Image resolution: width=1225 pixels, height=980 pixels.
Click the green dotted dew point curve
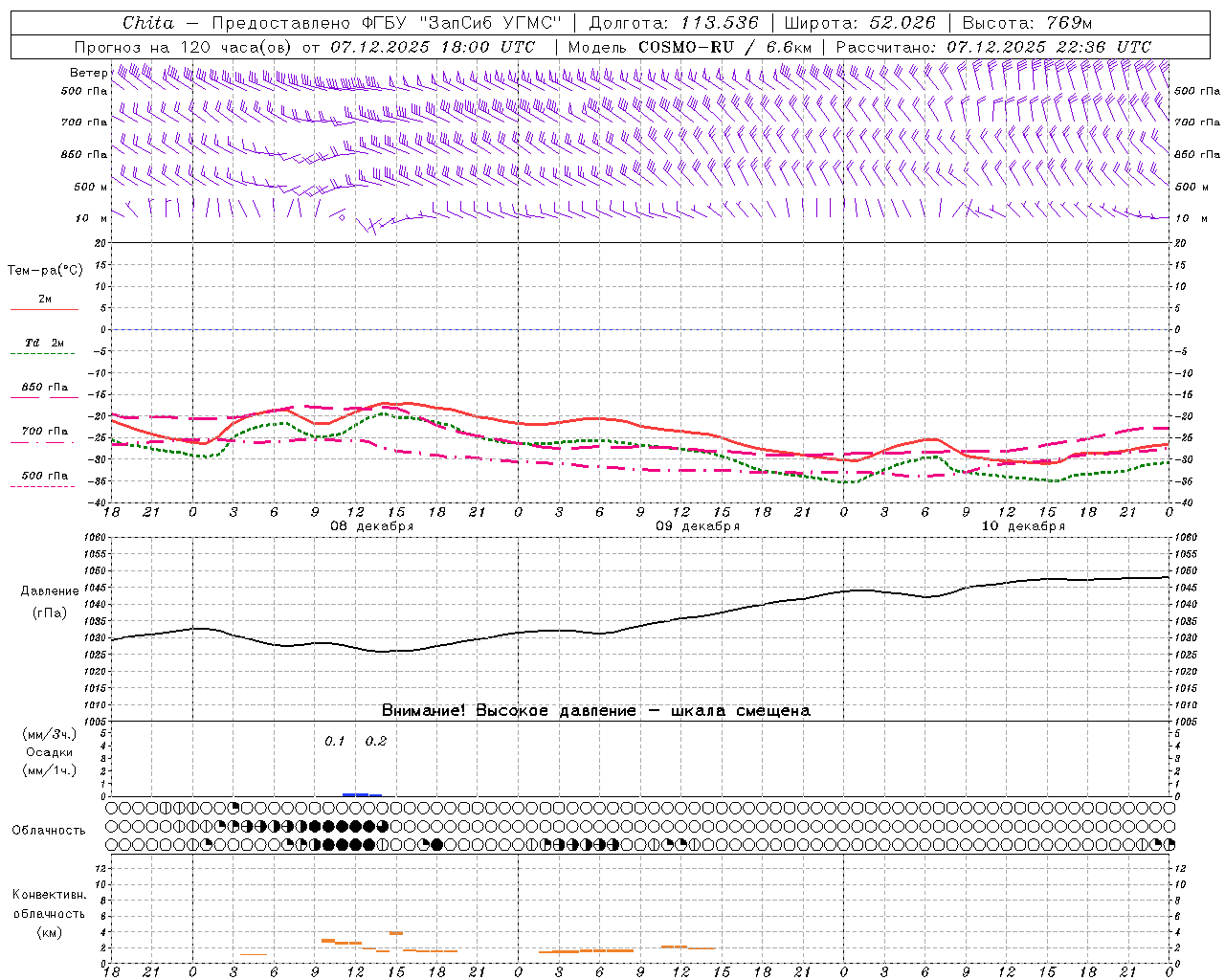click(641, 445)
